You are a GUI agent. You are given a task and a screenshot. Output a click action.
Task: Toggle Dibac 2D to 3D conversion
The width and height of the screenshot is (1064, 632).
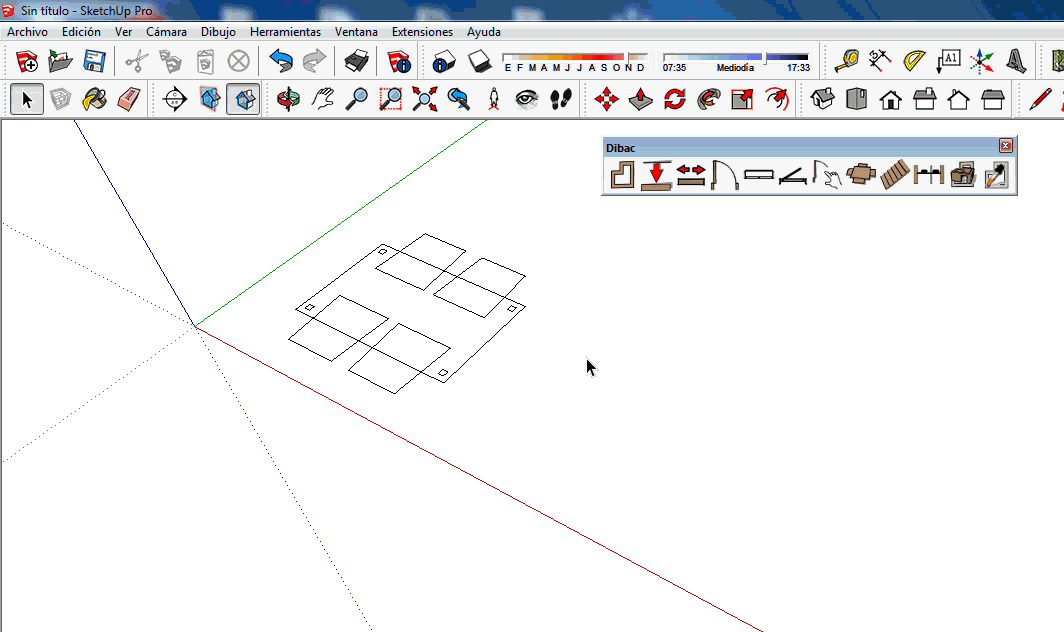[x=964, y=176]
